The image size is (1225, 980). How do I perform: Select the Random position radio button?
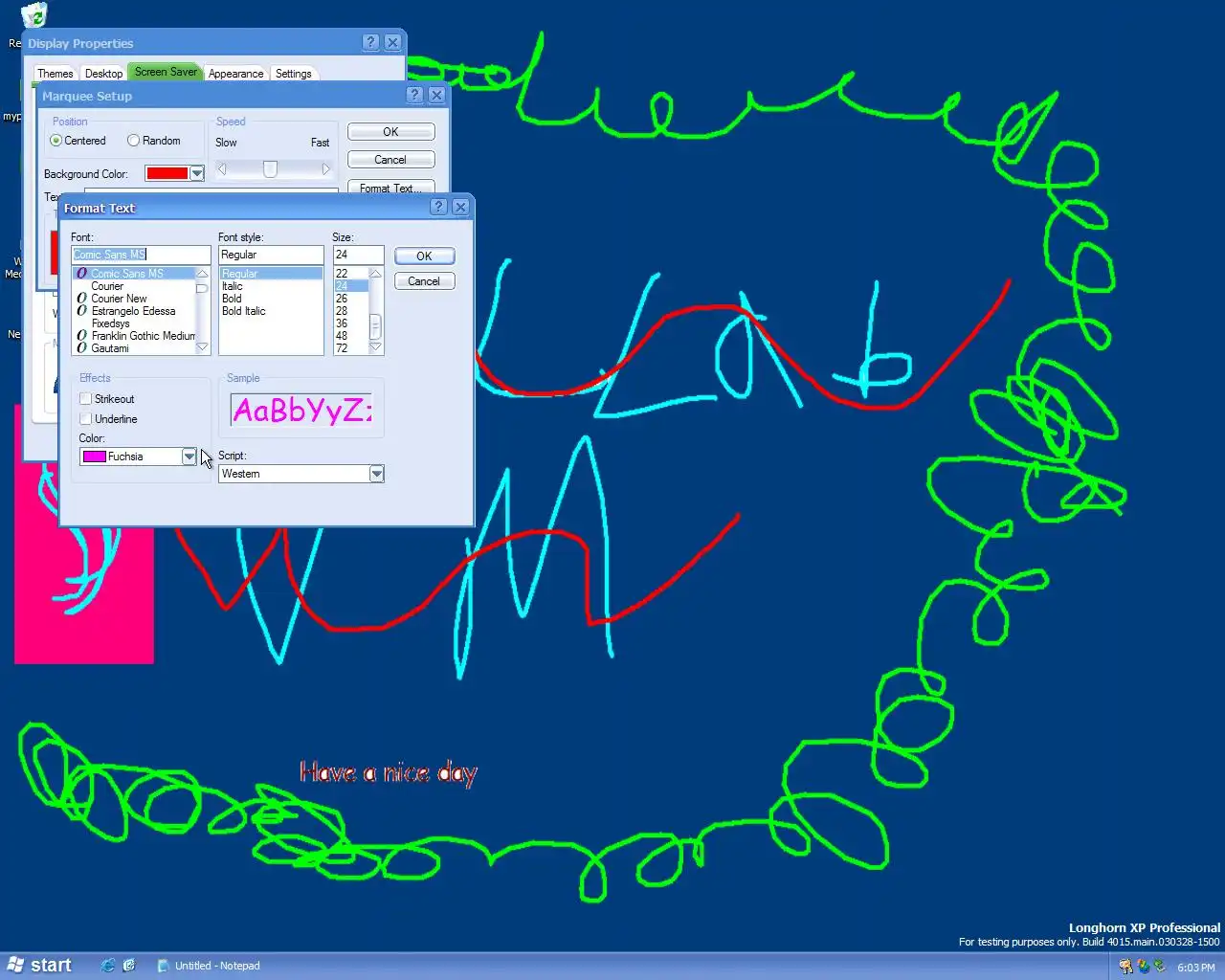[x=133, y=141]
